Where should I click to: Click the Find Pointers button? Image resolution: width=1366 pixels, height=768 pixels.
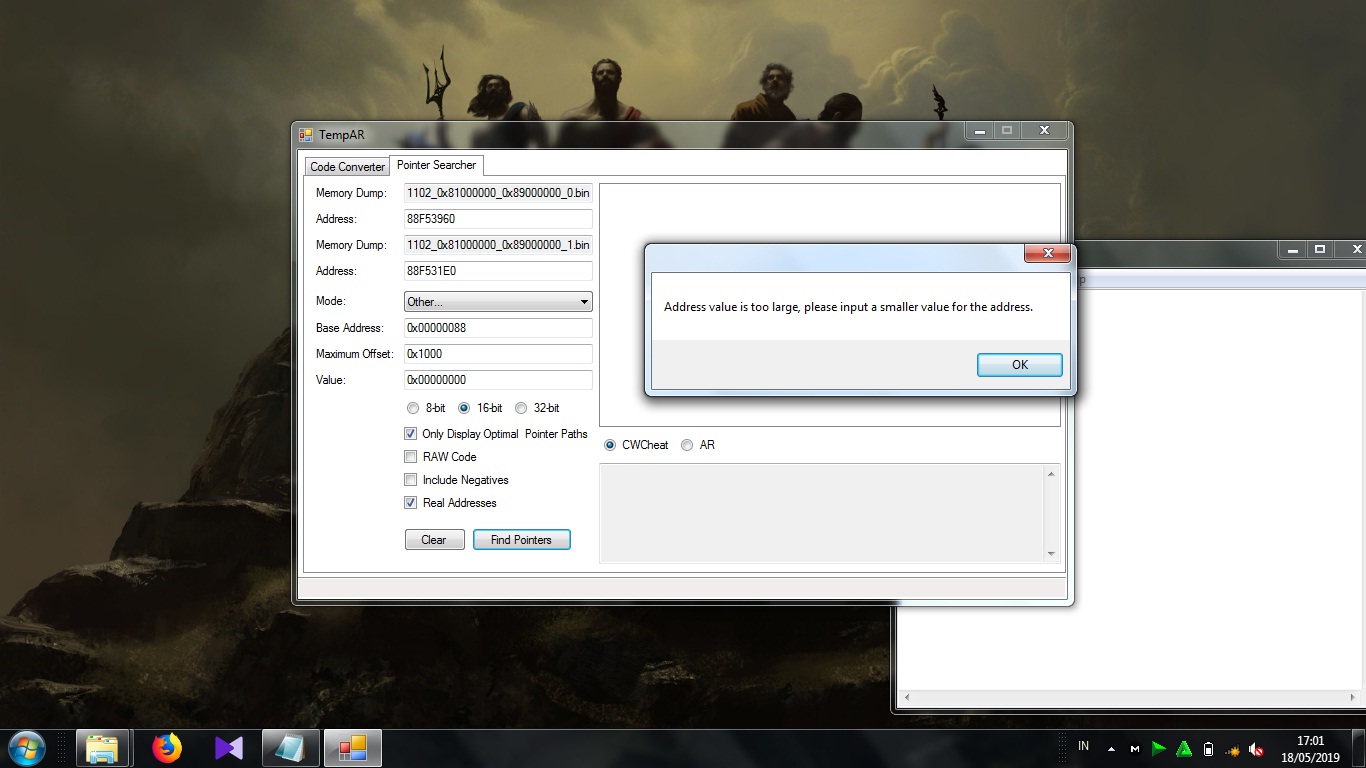click(x=521, y=540)
